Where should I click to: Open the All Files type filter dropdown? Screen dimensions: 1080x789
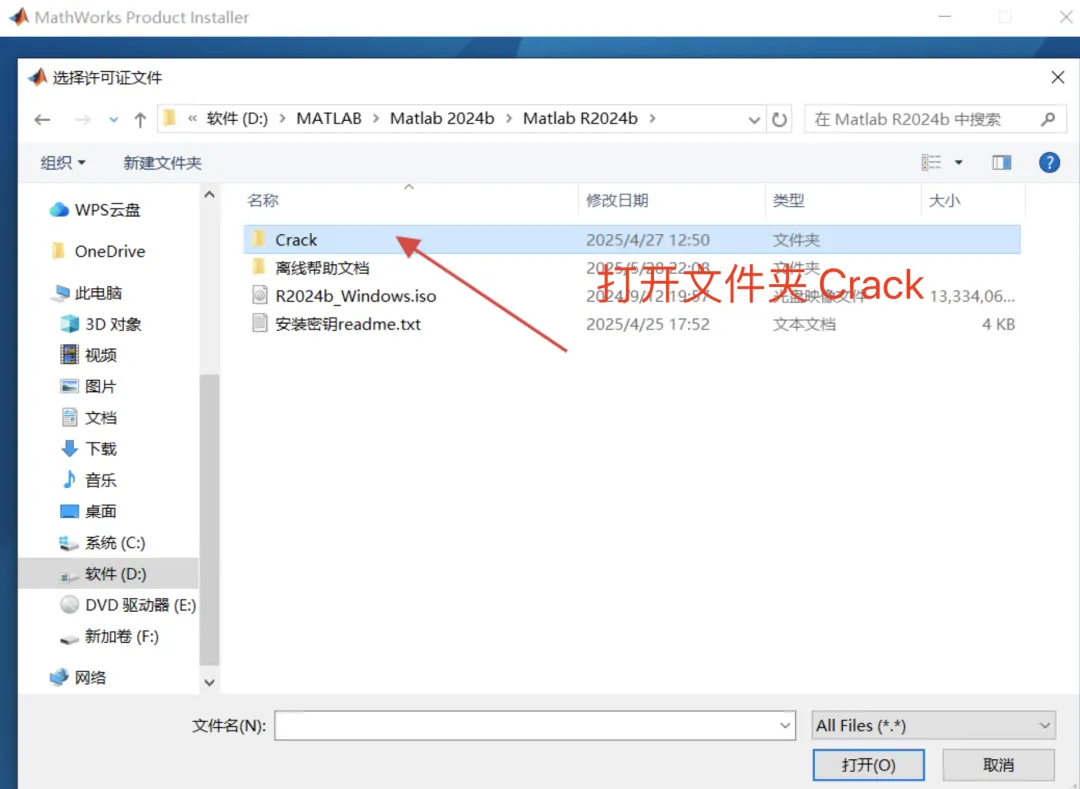(933, 726)
